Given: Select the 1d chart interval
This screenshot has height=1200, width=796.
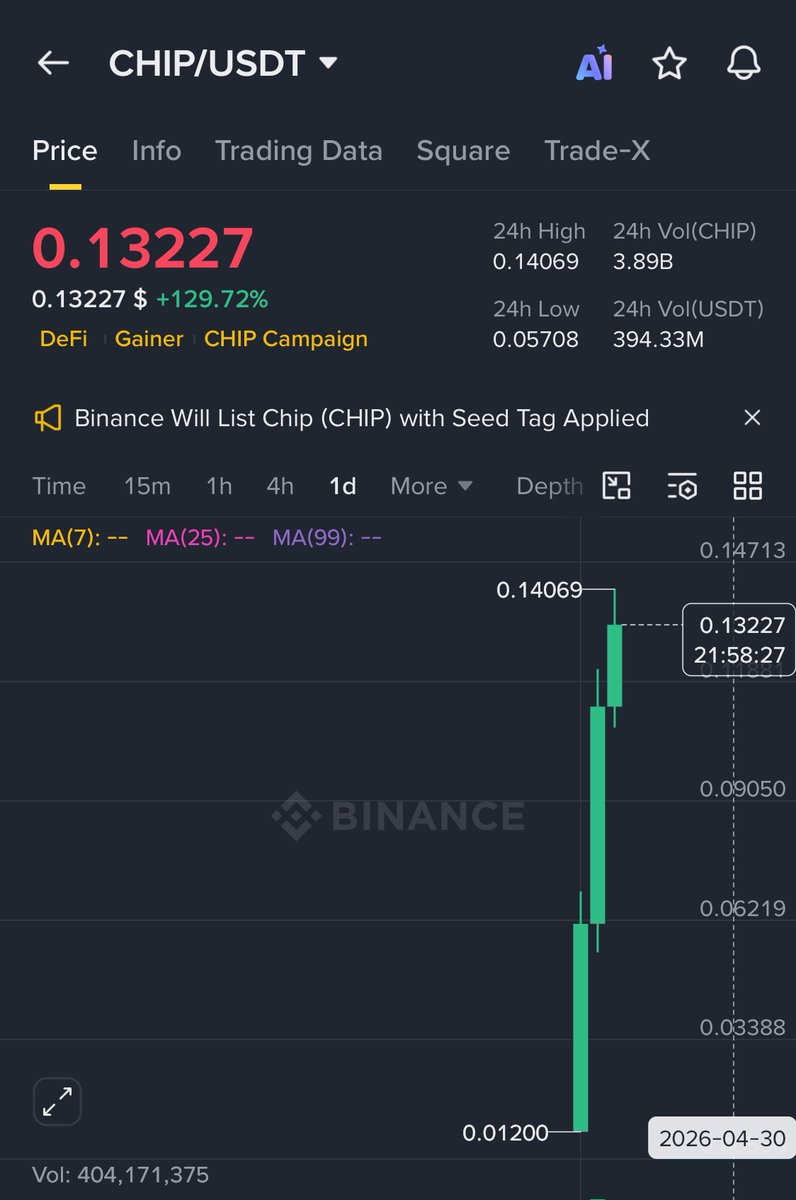Looking at the screenshot, I should click(343, 486).
